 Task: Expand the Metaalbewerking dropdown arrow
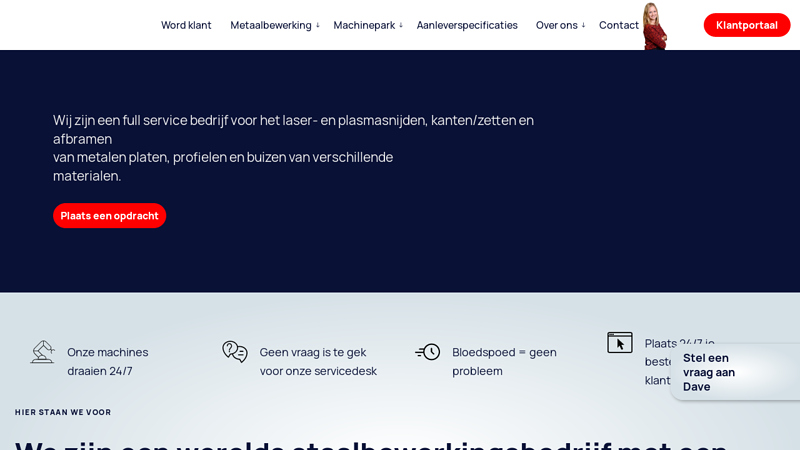[317, 25]
